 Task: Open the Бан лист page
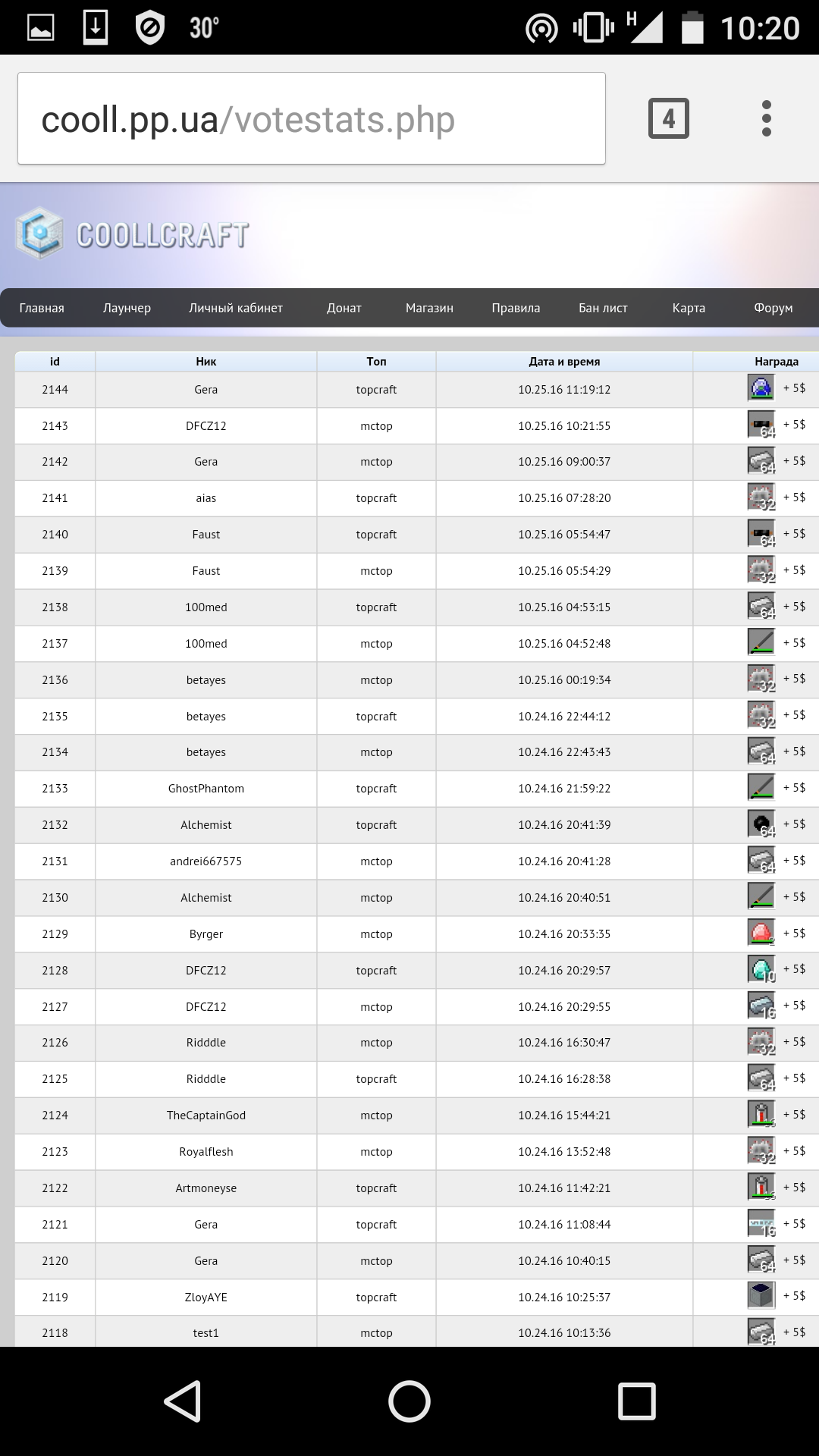603,308
